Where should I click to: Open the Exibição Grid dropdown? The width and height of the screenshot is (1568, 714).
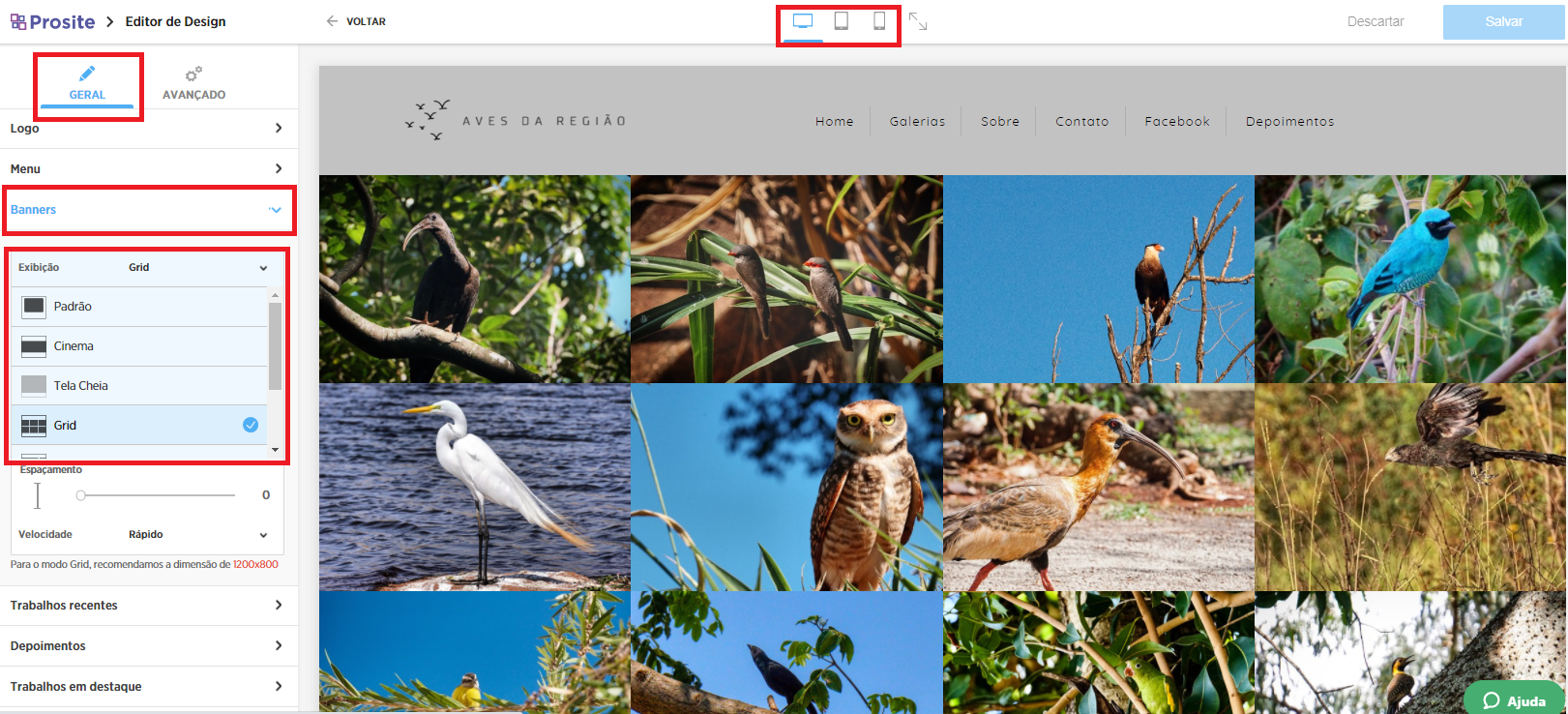pos(197,268)
